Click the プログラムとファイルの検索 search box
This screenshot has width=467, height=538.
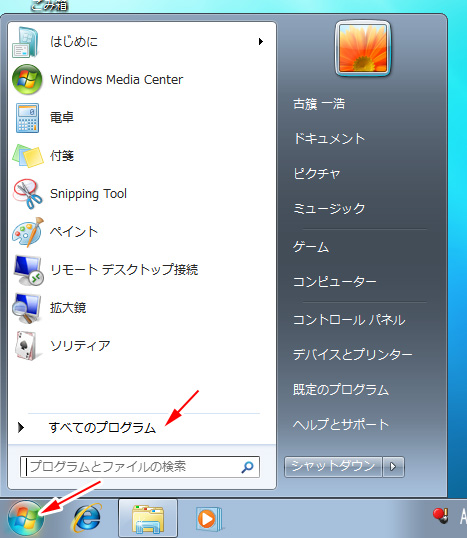140,467
